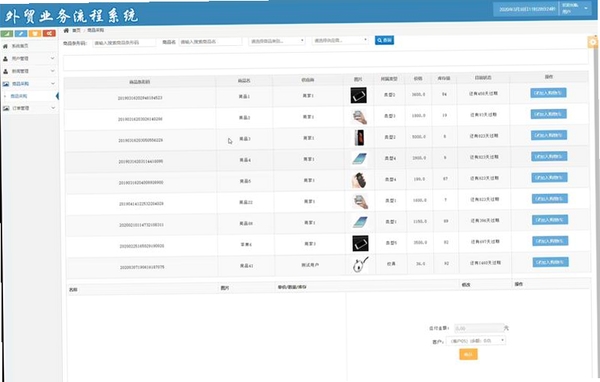Expand the 用户管理 sidebar menu

point(29,59)
